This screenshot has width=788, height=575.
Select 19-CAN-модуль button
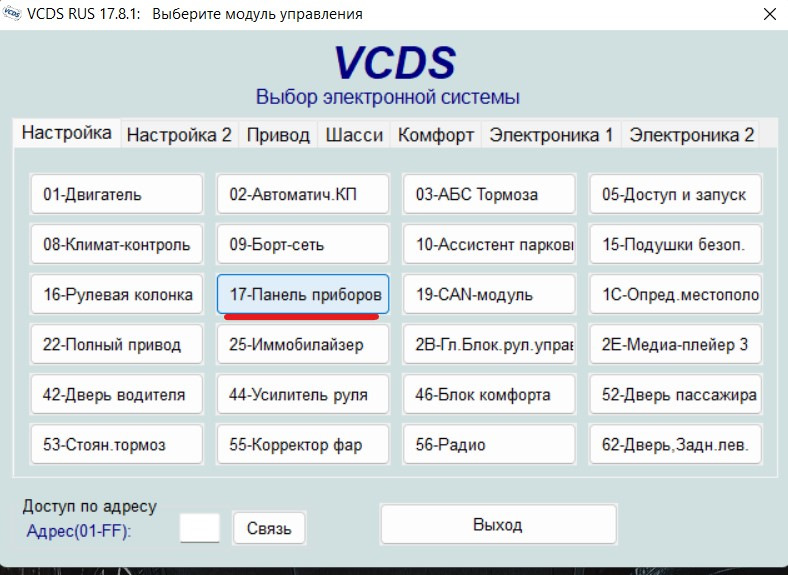click(489, 294)
